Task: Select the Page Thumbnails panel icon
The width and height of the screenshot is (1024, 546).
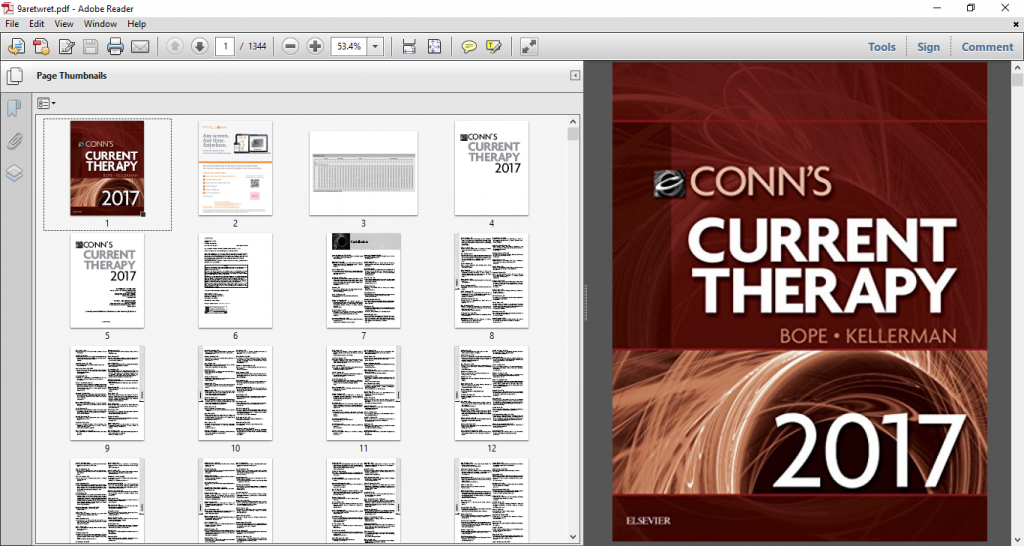Action: (14, 76)
